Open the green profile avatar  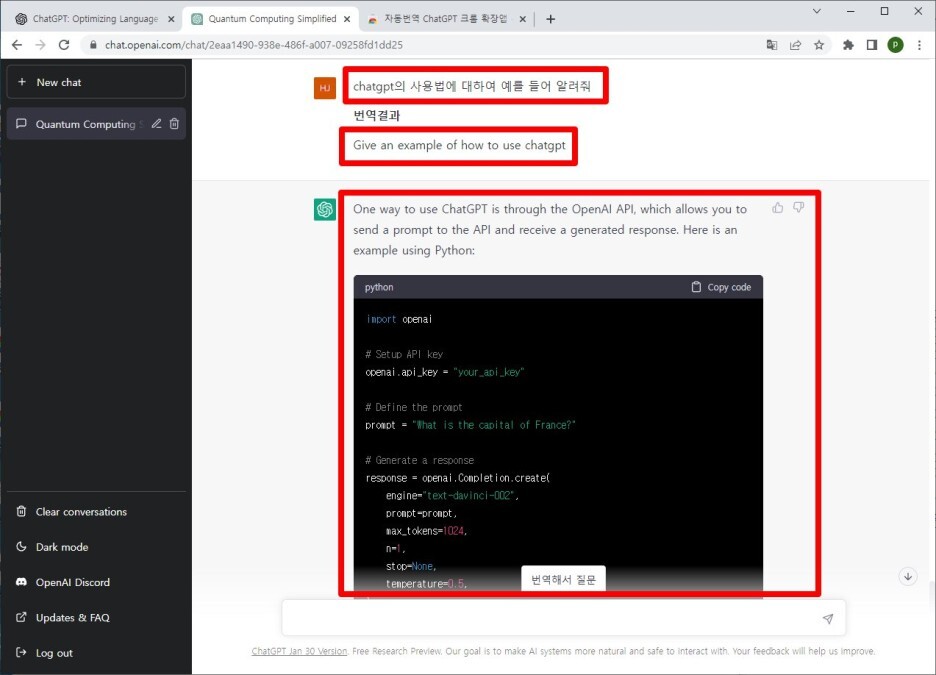895,45
